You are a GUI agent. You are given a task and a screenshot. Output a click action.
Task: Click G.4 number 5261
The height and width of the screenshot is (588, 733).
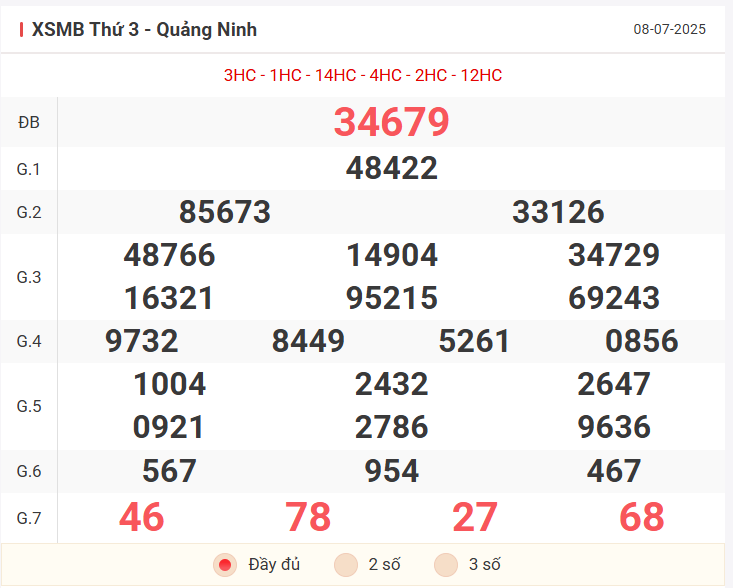474,341
